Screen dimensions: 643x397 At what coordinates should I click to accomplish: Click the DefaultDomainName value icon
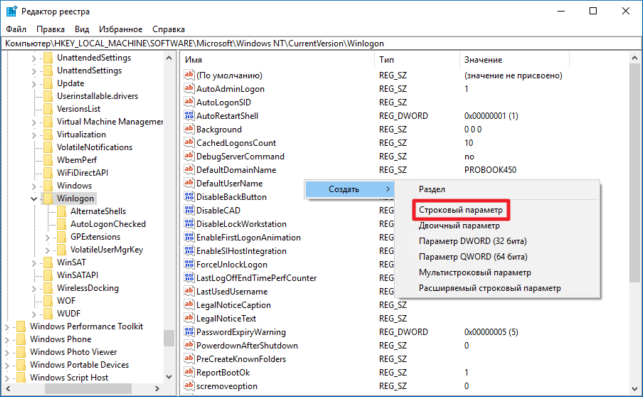(x=189, y=170)
